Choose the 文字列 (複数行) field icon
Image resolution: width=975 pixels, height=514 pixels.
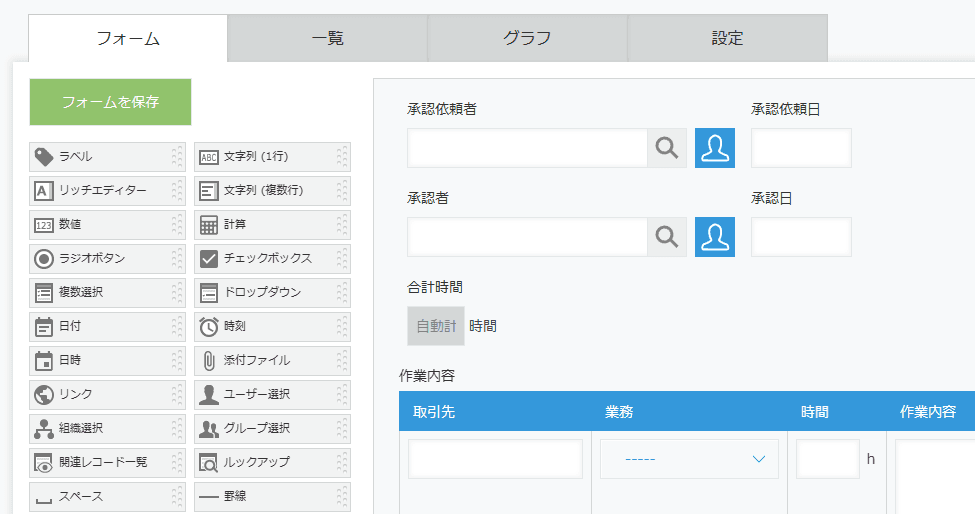[209, 191]
